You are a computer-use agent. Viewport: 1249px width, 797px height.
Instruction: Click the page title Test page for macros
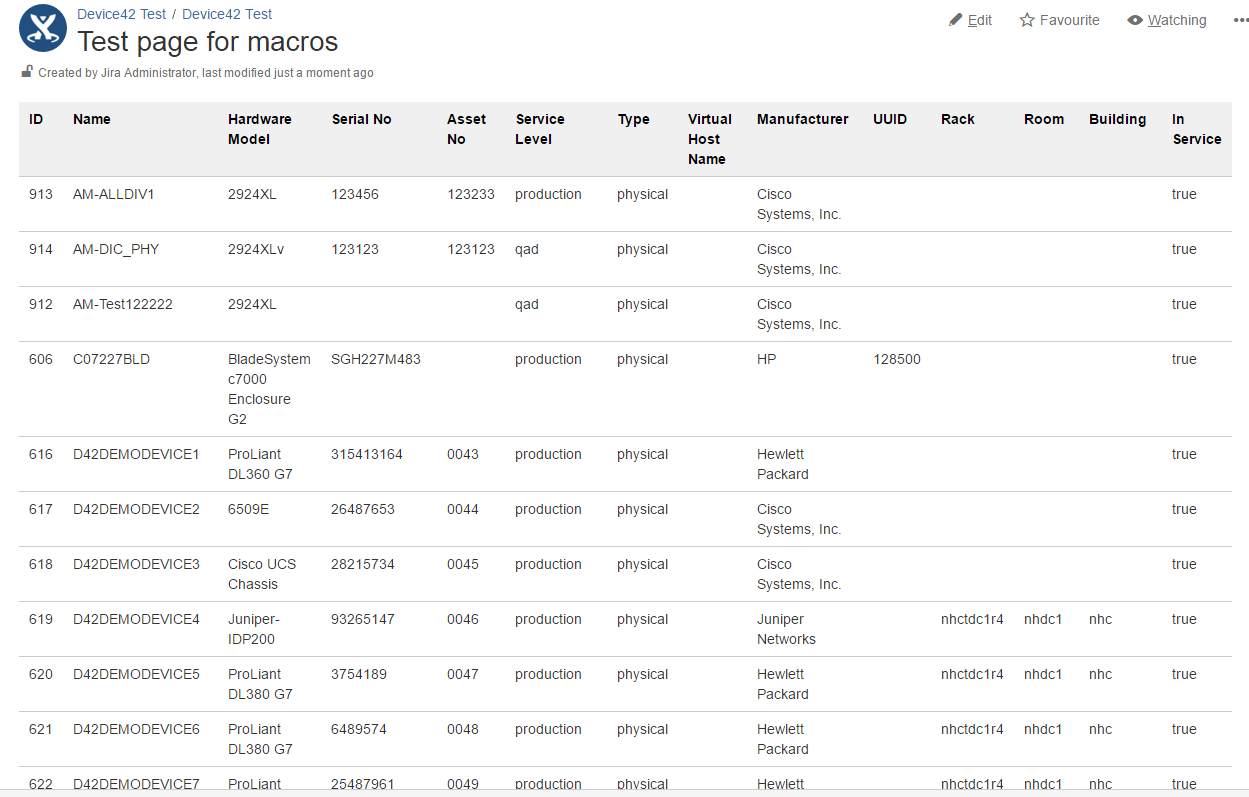[208, 42]
